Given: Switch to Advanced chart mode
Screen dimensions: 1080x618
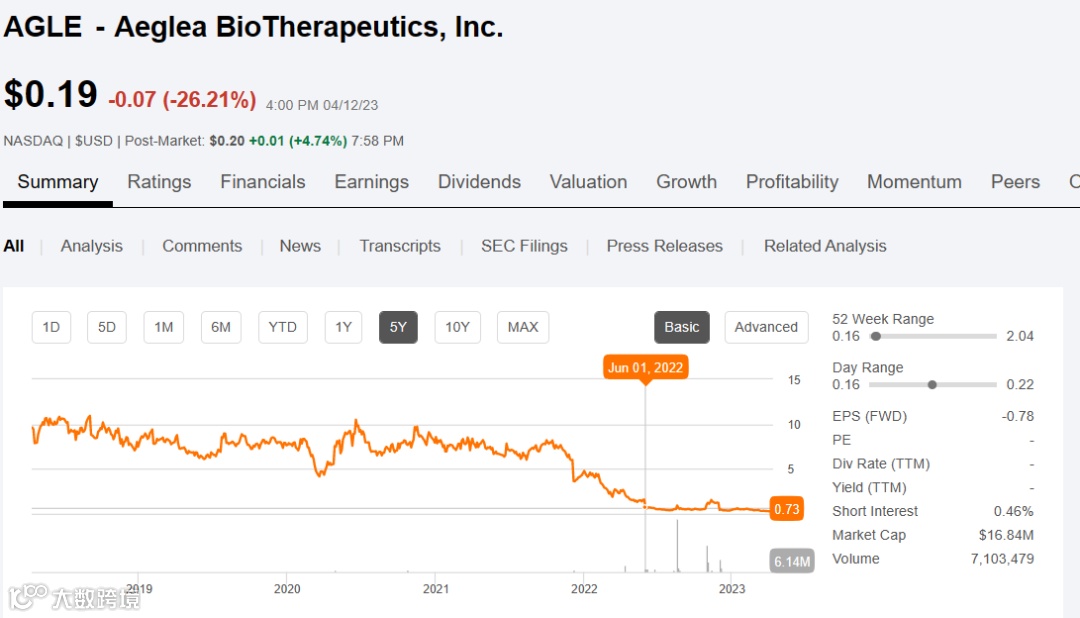Looking at the screenshot, I should pos(766,327).
